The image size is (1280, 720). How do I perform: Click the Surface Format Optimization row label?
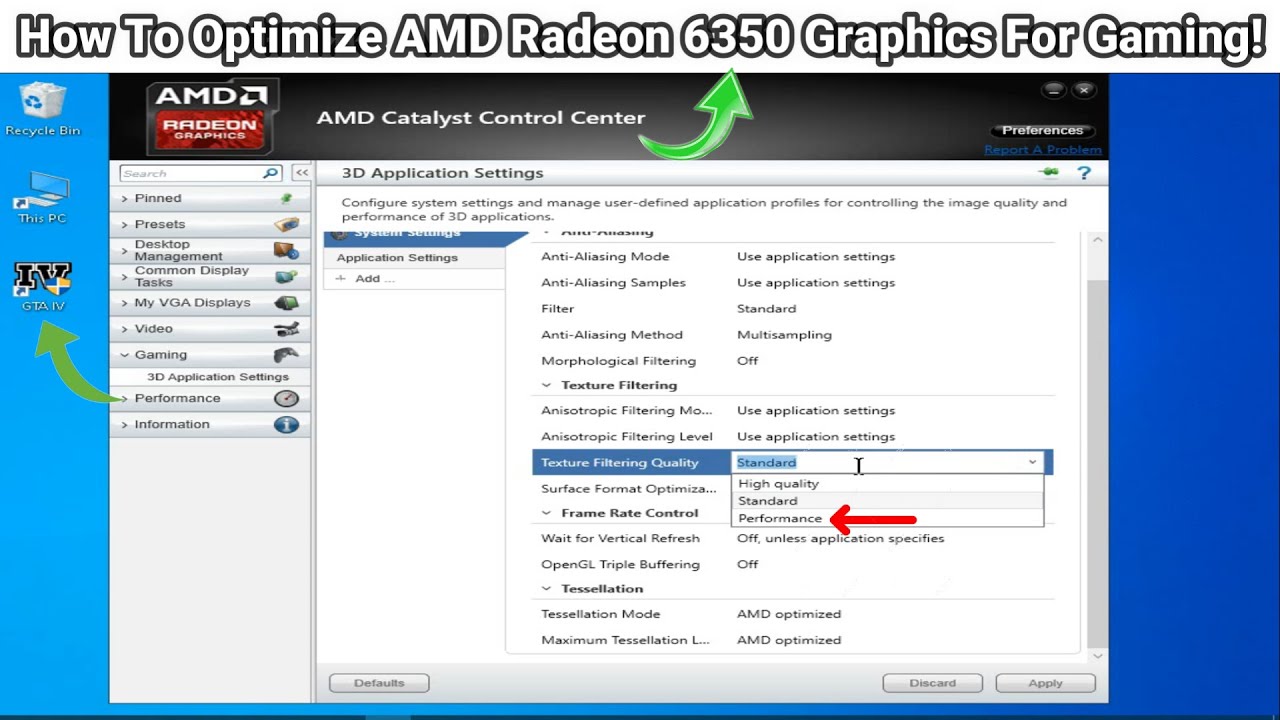coord(629,489)
